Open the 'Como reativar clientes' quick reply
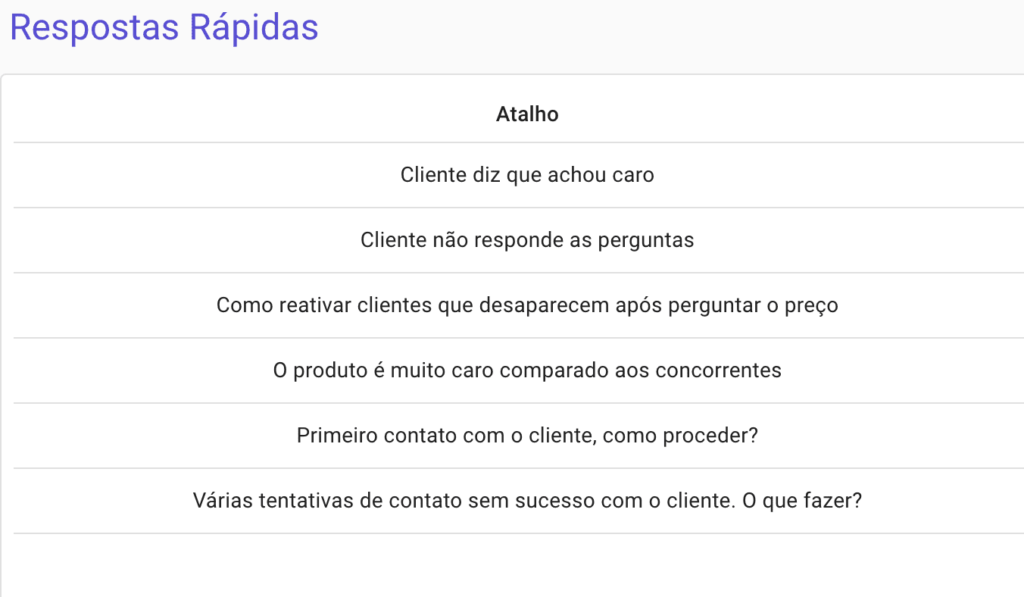1024x597 pixels. pos(527,305)
